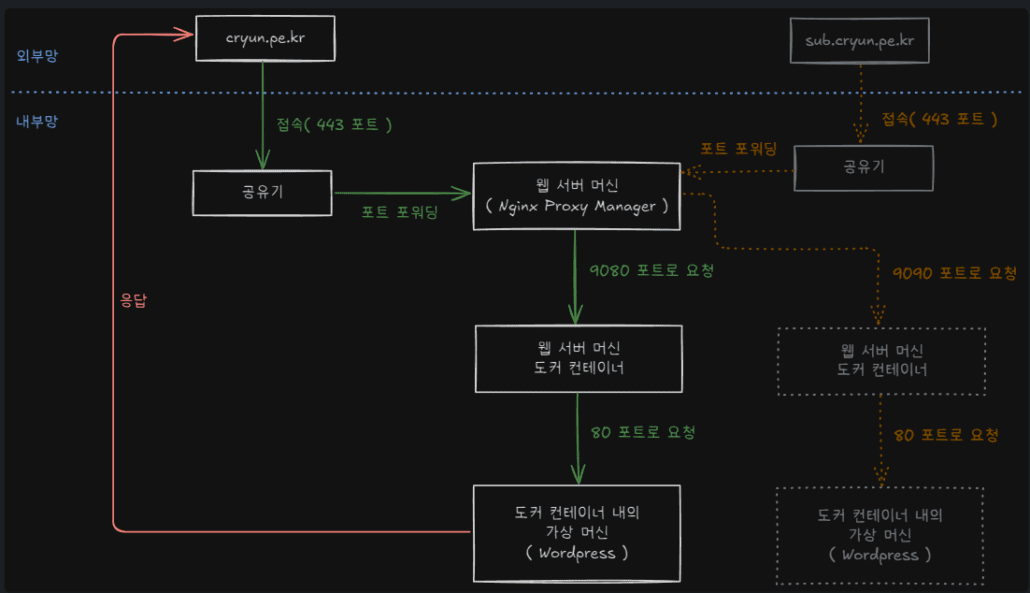Click the 9090 포트로 요청 label
Viewport: 1030px width, 593px height.
954,273
